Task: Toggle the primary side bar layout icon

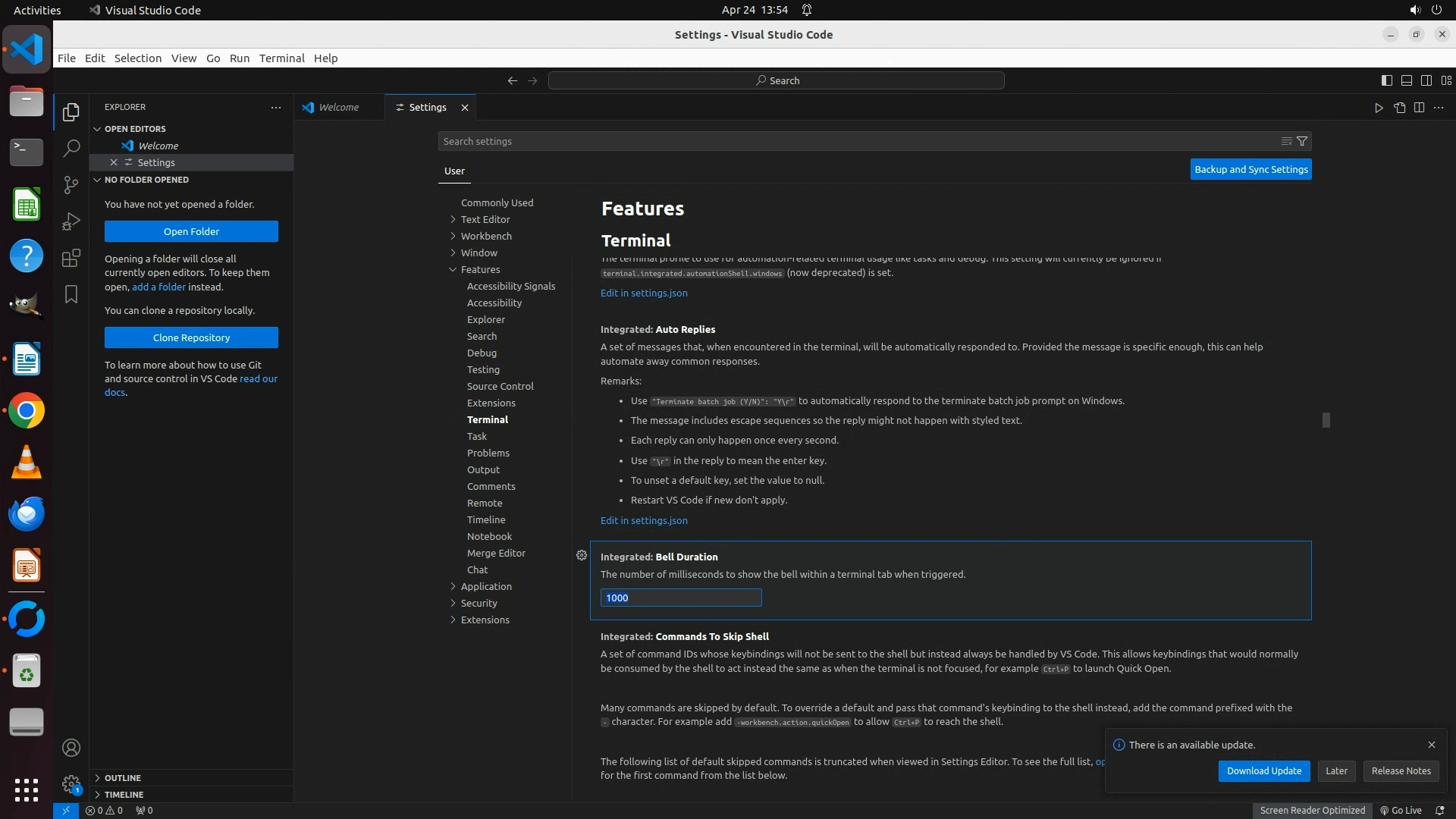Action: (x=1386, y=80)
